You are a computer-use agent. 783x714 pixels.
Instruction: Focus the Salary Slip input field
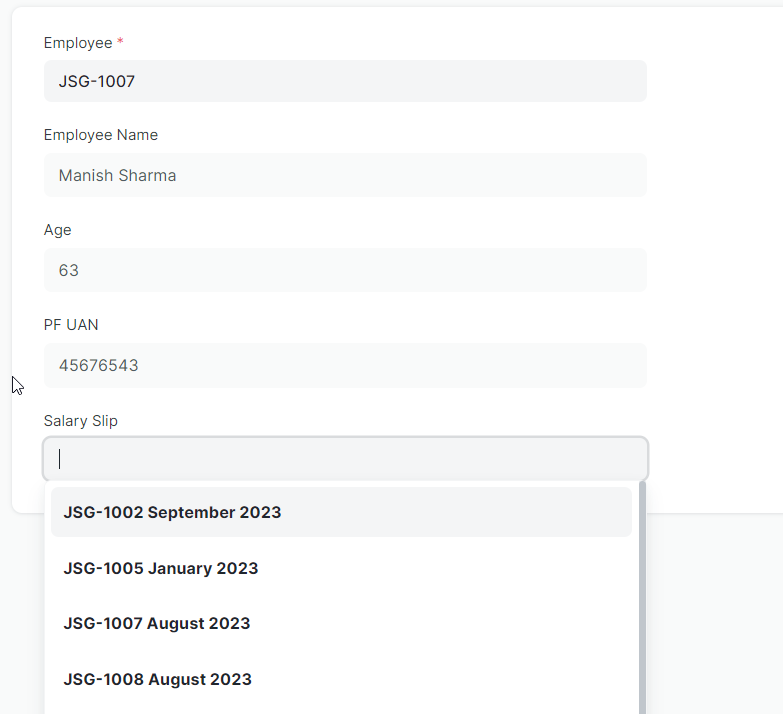coord(346,459)
